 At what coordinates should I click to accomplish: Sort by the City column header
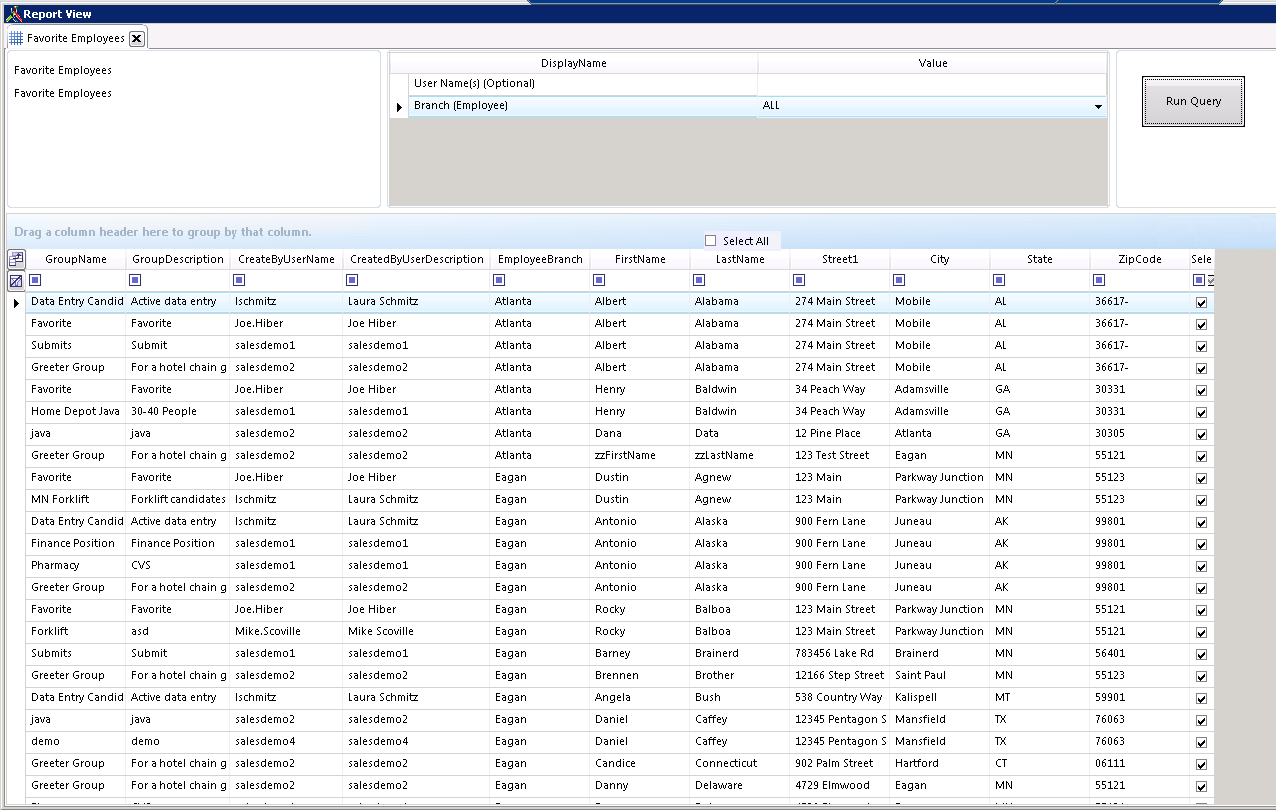click(940, 259)
